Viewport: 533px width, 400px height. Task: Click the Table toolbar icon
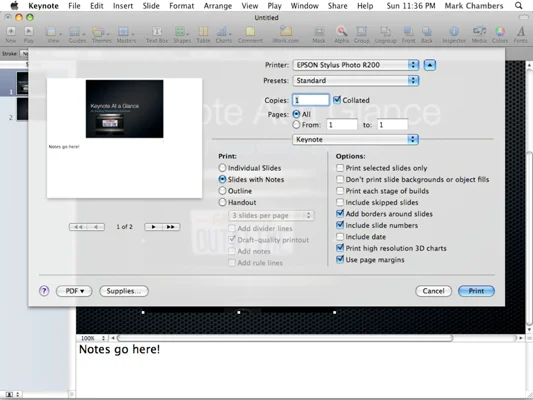click(x=203, y=32)
